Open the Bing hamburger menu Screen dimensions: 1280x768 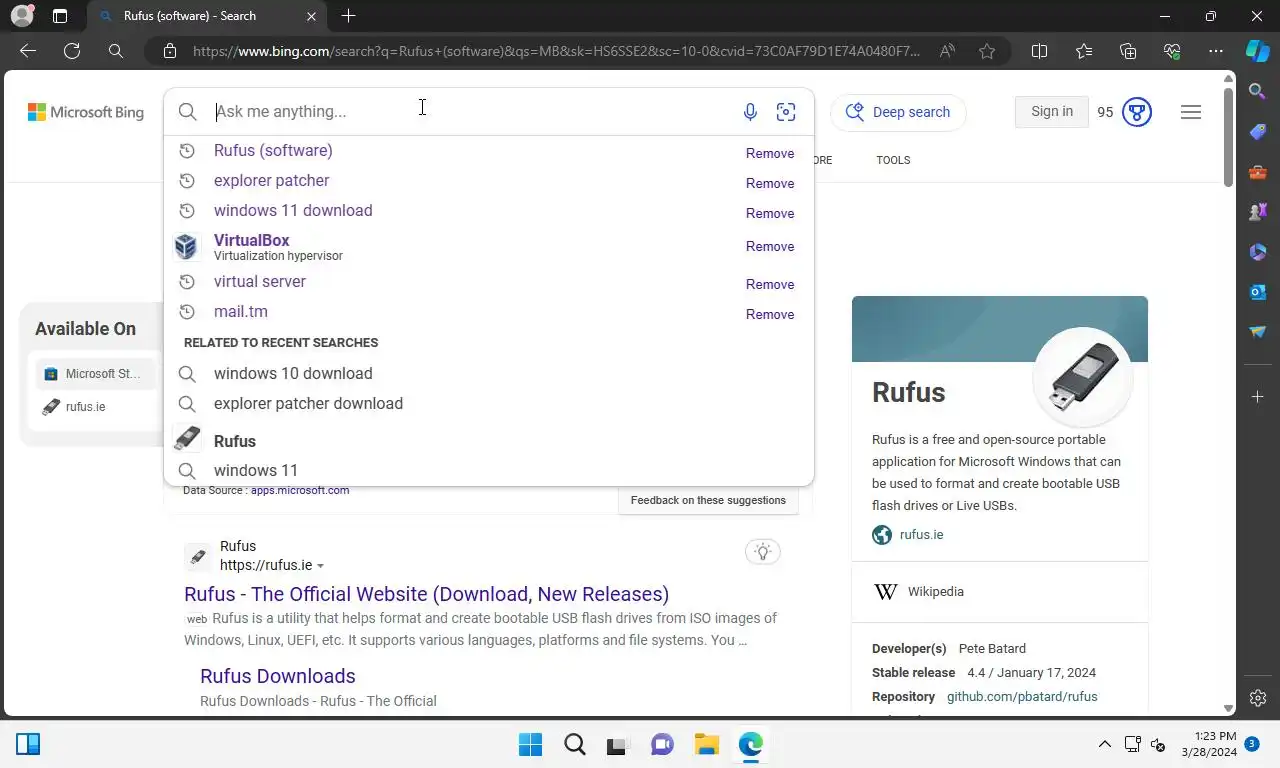point(1191,112)
